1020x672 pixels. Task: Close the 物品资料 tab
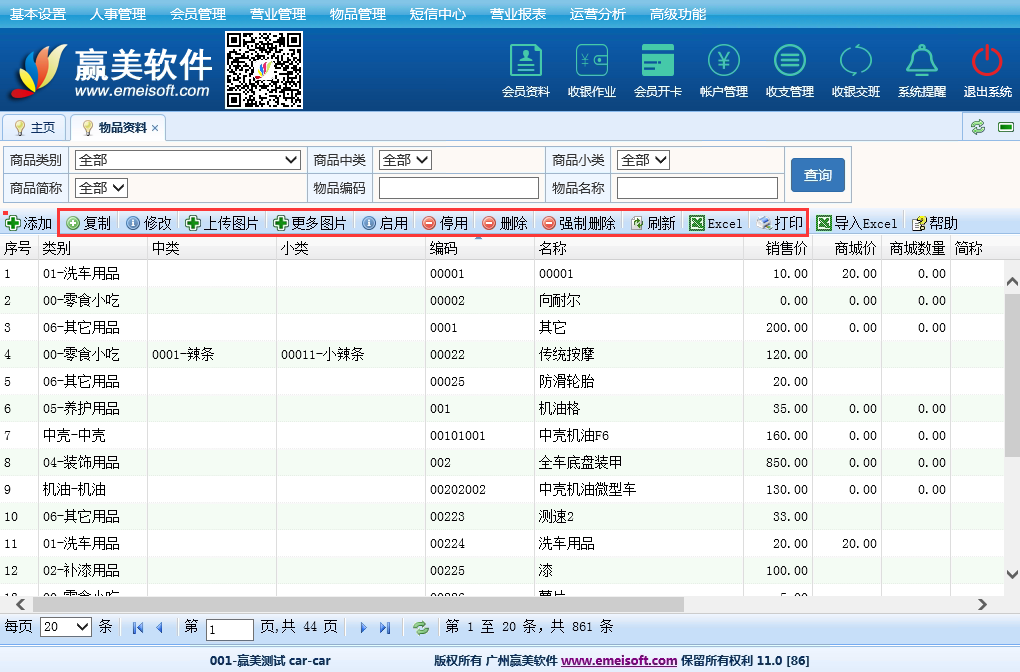pyautogui.click(x=155, y=128)
